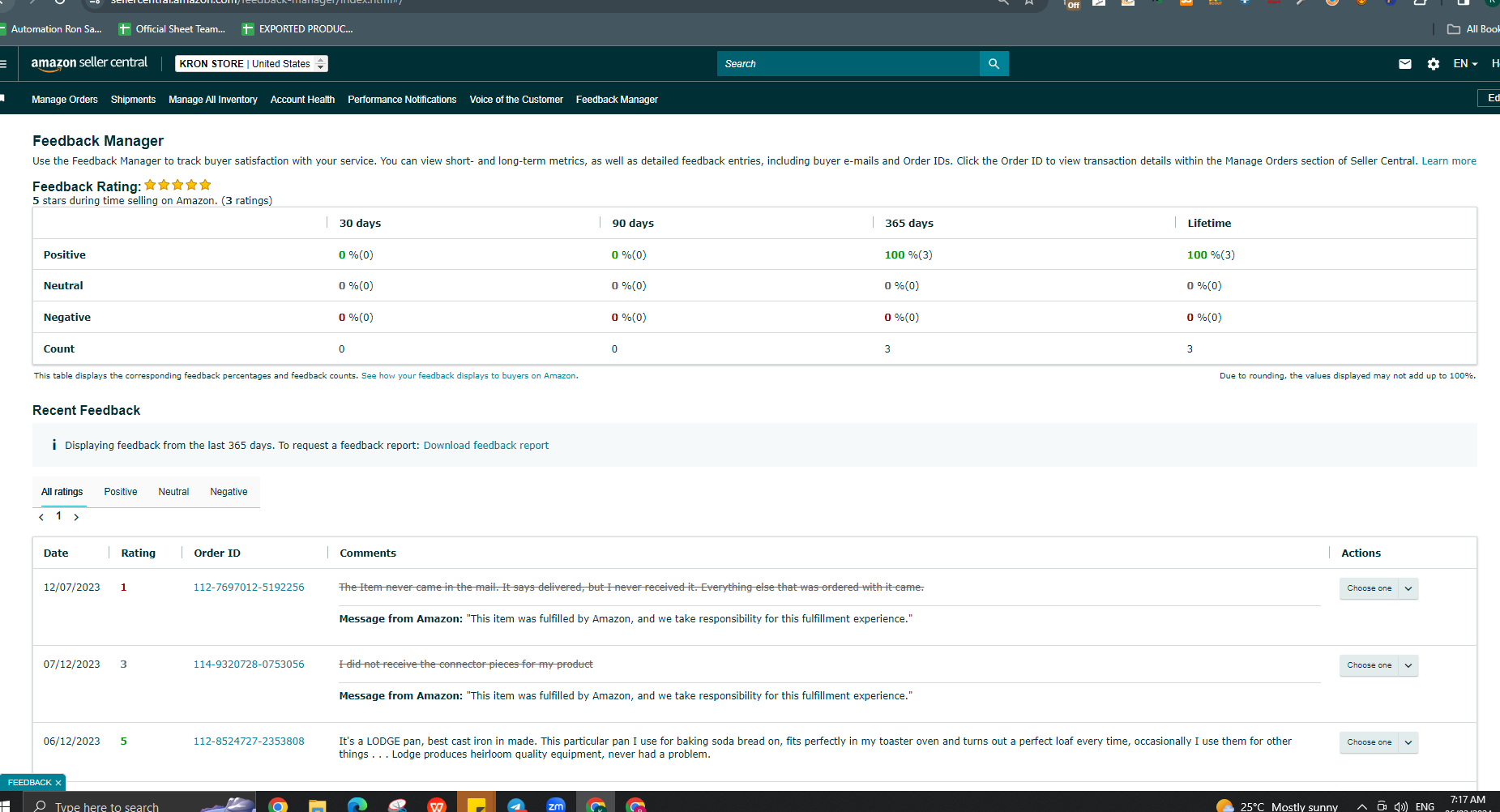The width and height of the screenshot is (1500, 812).
Task: Open Voice of the Customer menu
Action: [x=516, y=100]
